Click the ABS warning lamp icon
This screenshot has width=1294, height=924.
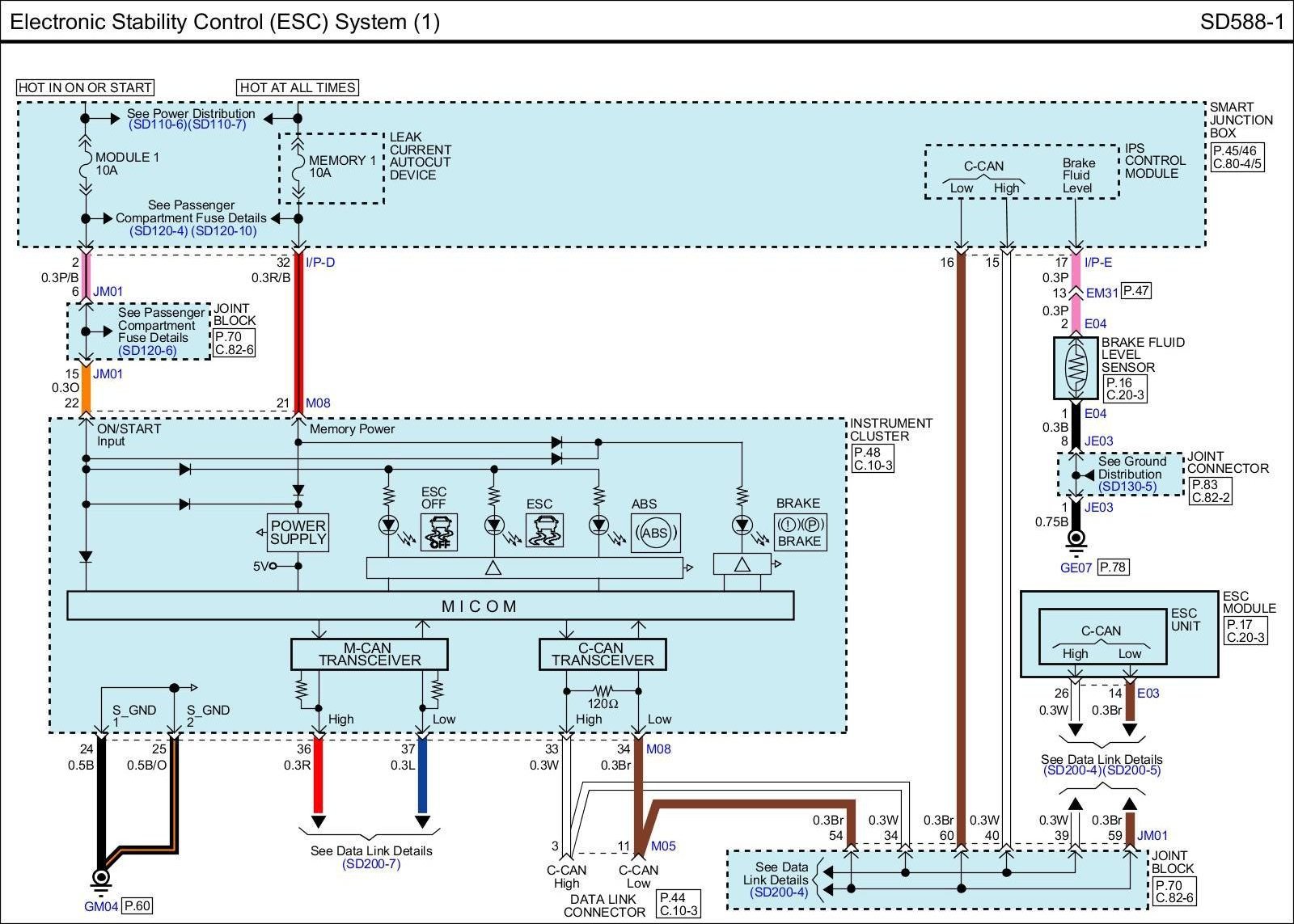click(x=655, y=533)
